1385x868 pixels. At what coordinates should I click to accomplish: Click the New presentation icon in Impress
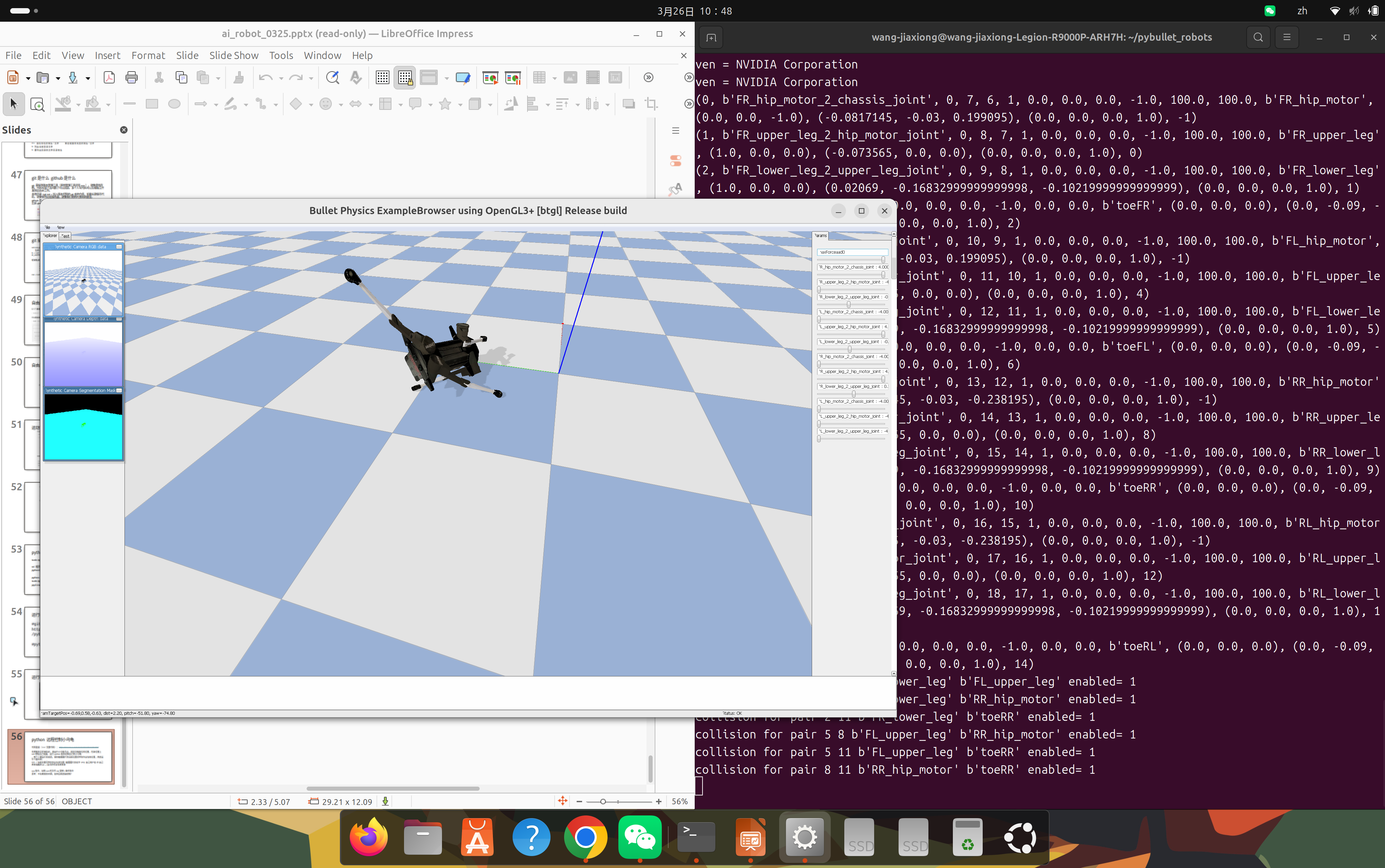tap(13, 78)
